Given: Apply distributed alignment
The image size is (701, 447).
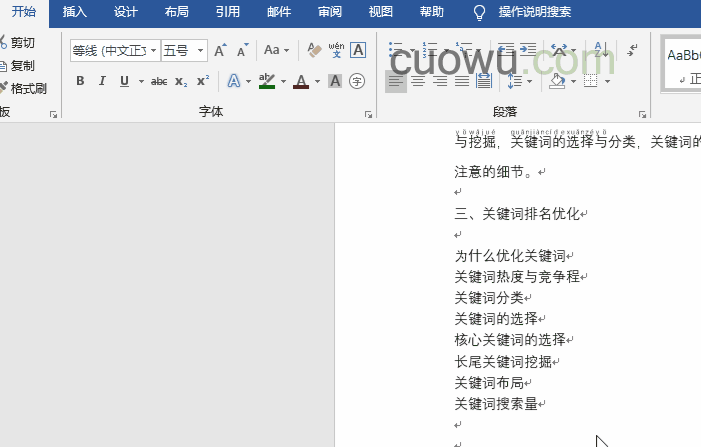Looking at the screenshot, I should [484, 81].
